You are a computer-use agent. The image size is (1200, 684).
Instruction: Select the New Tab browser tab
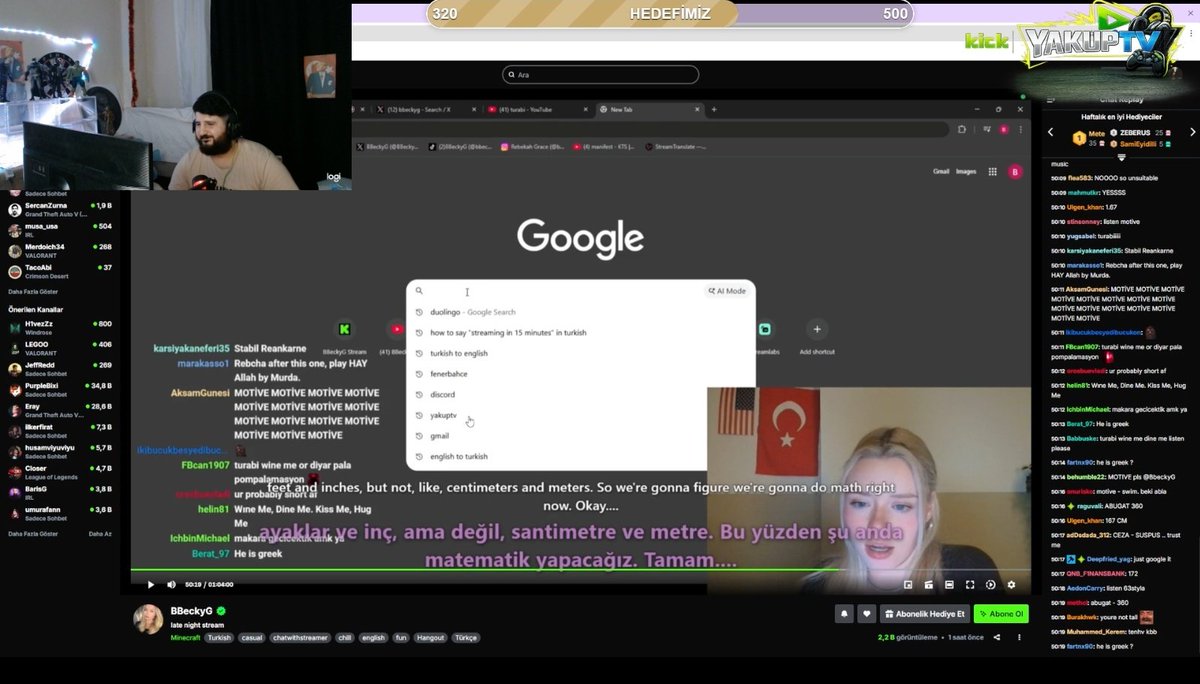point(648,109)
